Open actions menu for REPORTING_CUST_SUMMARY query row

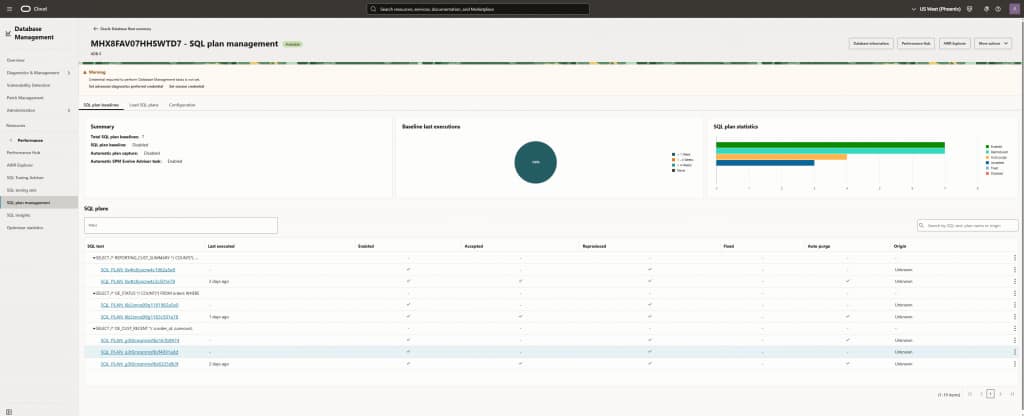click(x=1014, y=258)
